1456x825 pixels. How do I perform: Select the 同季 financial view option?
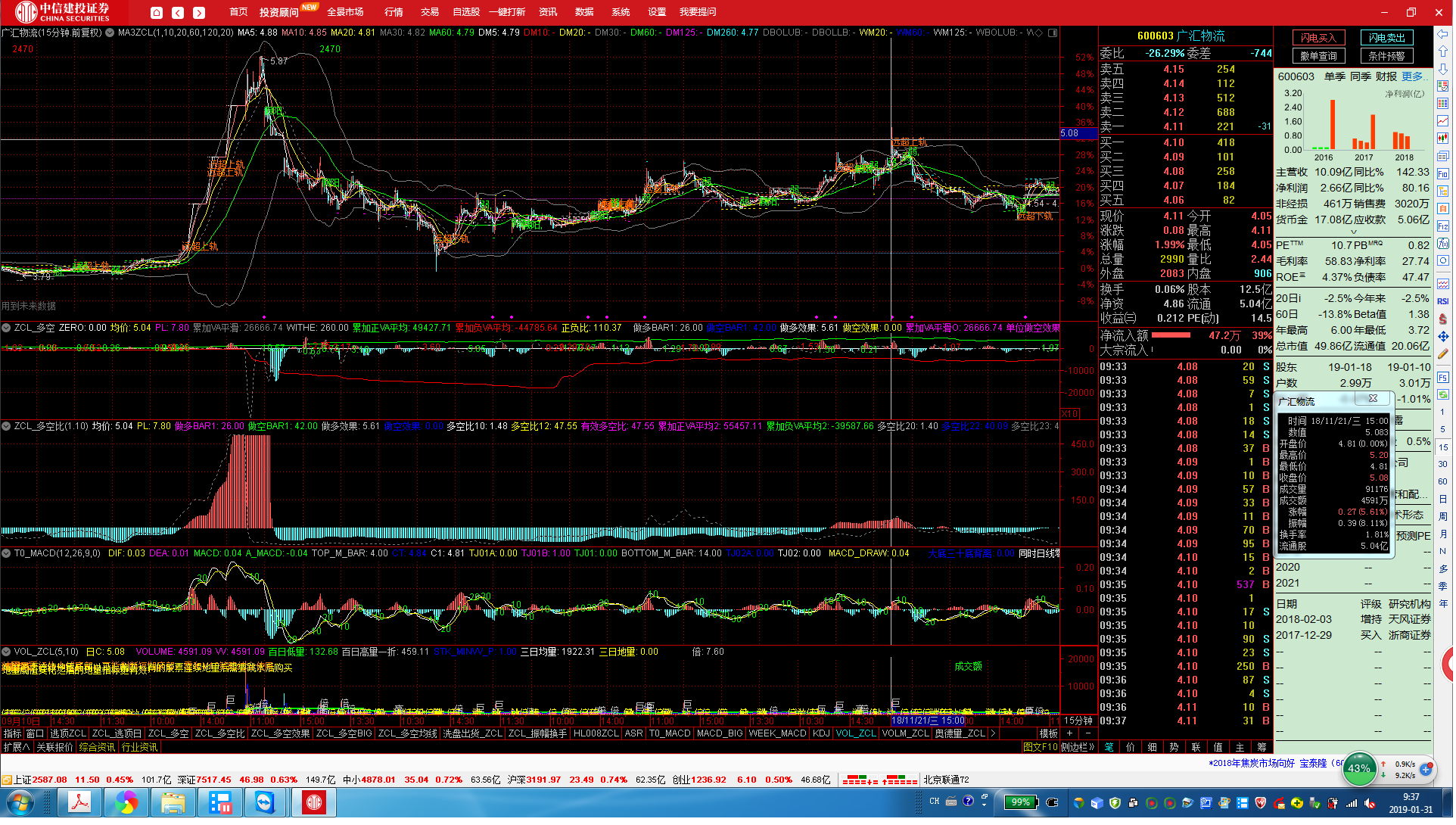(1361, 76)
